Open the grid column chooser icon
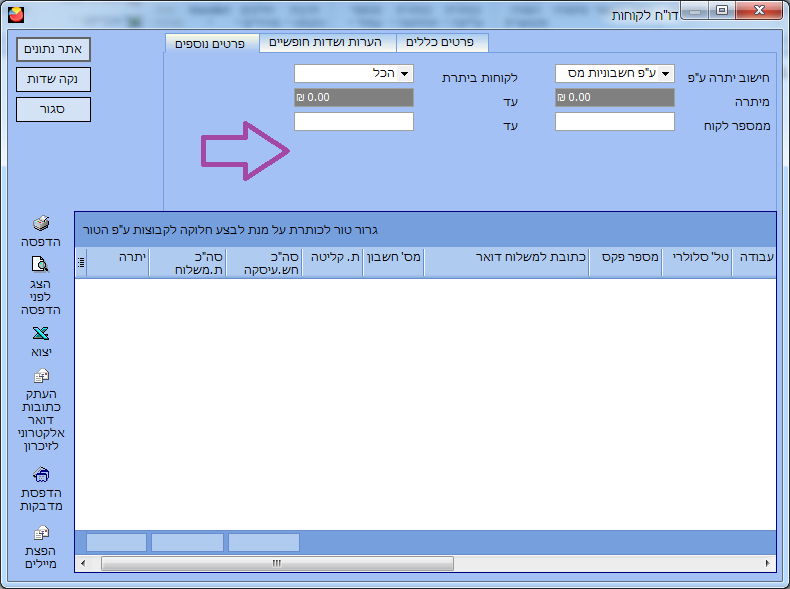The height and width of the screenshot is (589, 790). pyautogui.click(x=81, y=262)
